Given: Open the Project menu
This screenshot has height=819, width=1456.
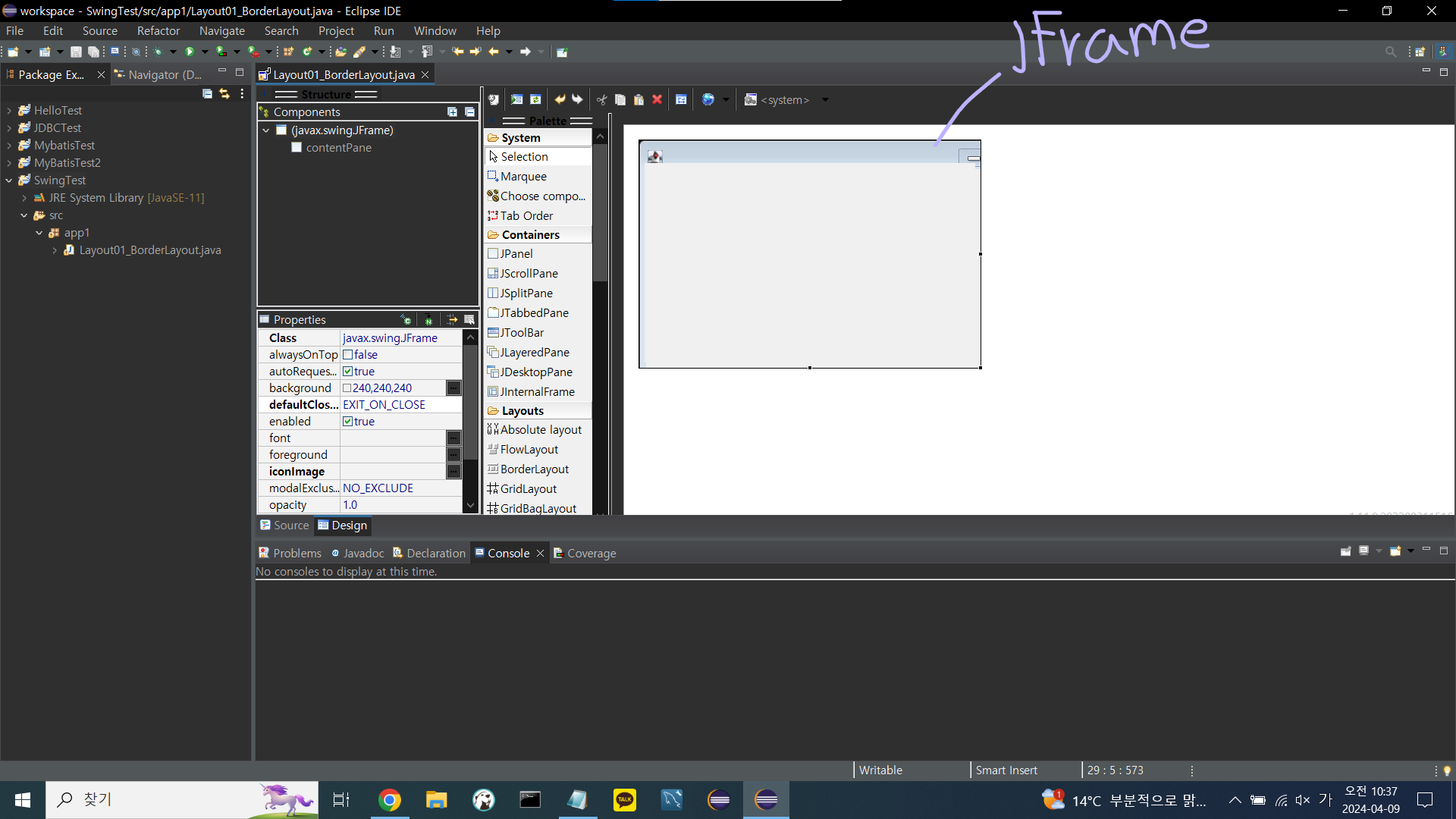Looking at the screenshot, I should [336, 31].
